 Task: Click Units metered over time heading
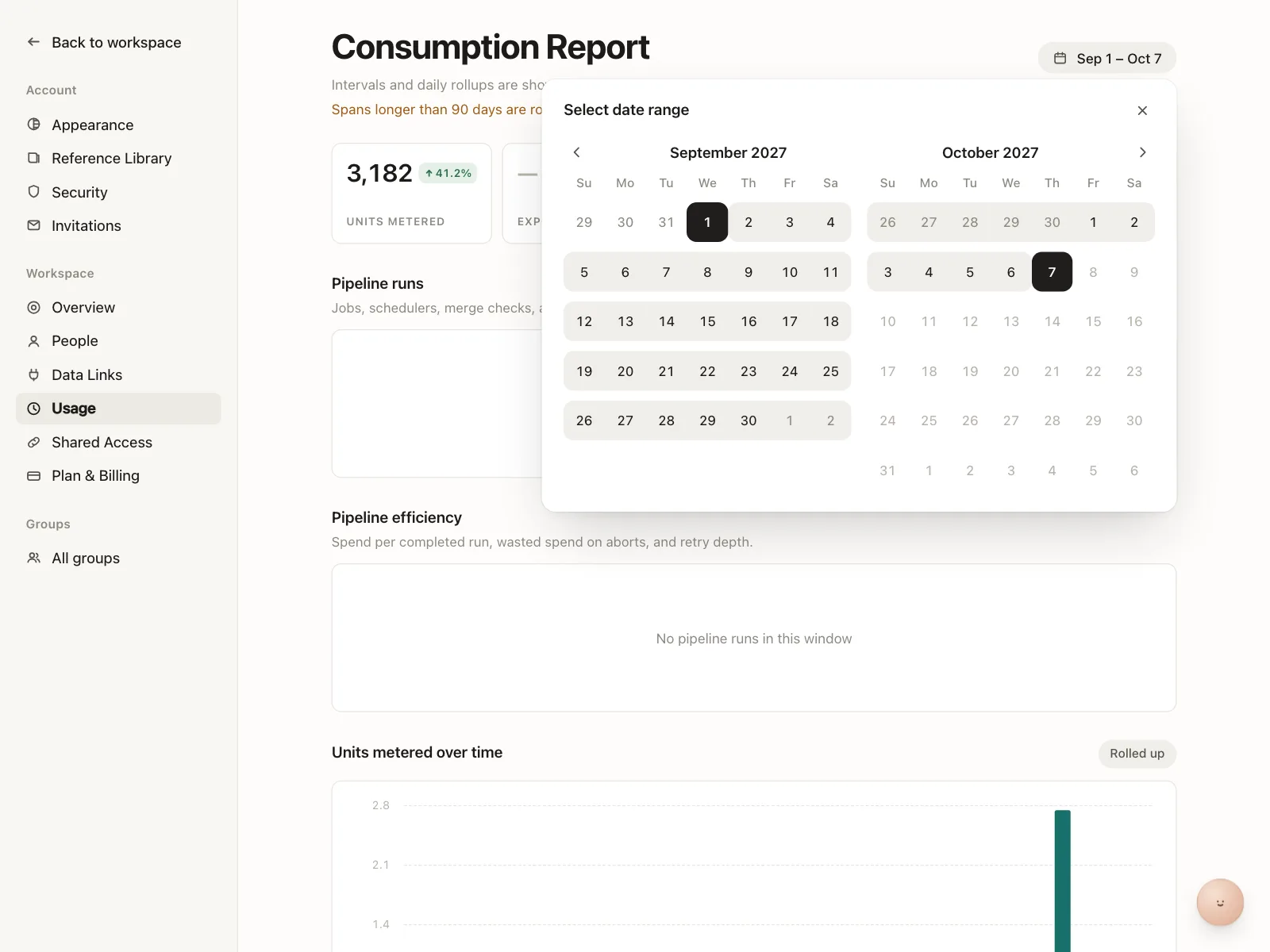[x=417, y=752]
